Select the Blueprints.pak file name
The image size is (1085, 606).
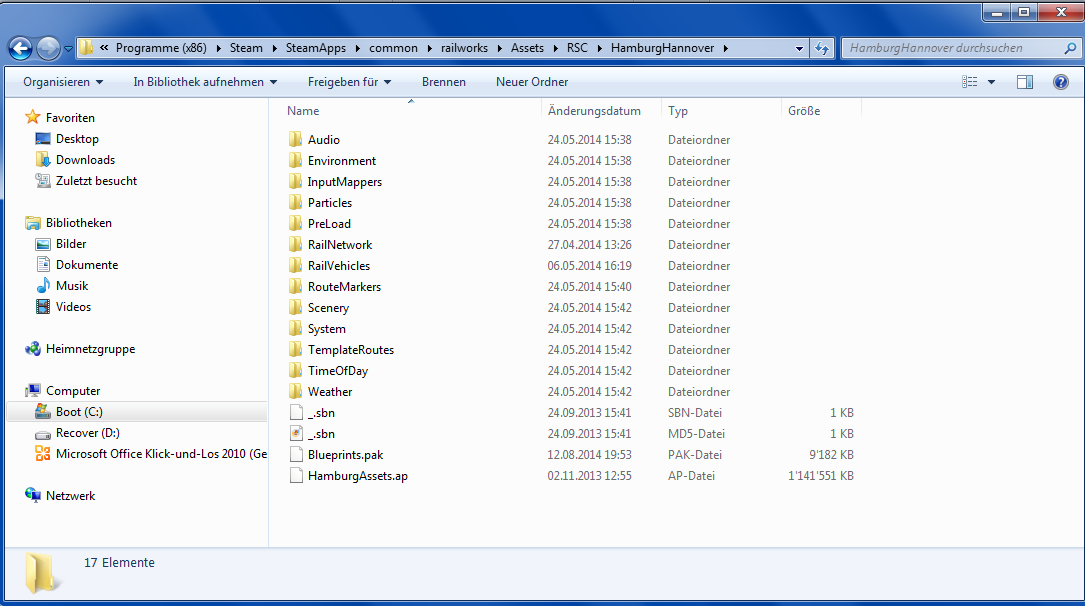(x=345, y=454)
